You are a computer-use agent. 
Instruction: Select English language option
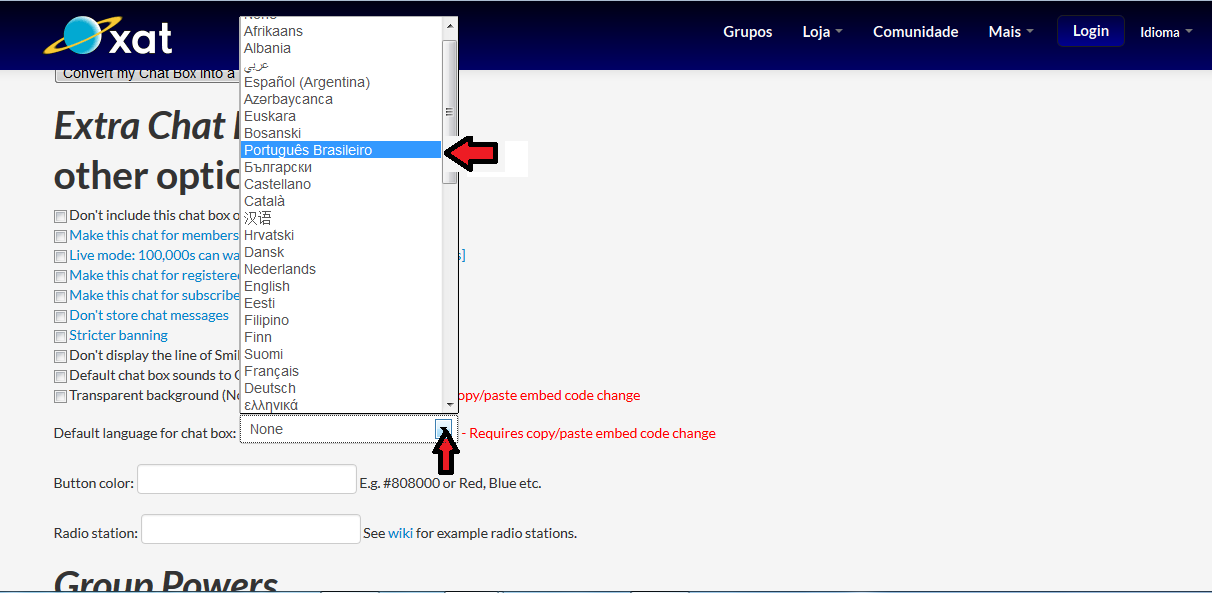click(x=341, y=286)
